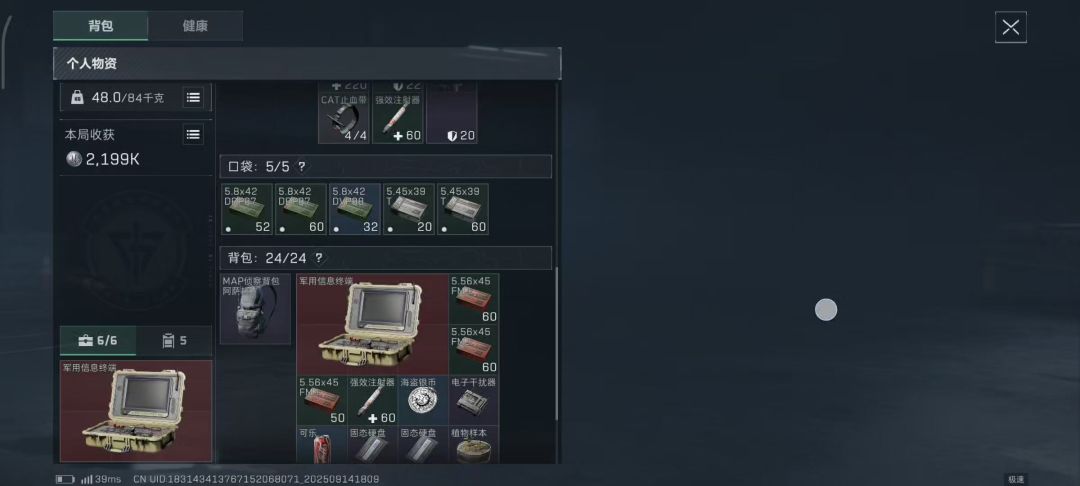Click the inventory vertical scrollbar
The image size is (1080, 486).
[557, 344]
